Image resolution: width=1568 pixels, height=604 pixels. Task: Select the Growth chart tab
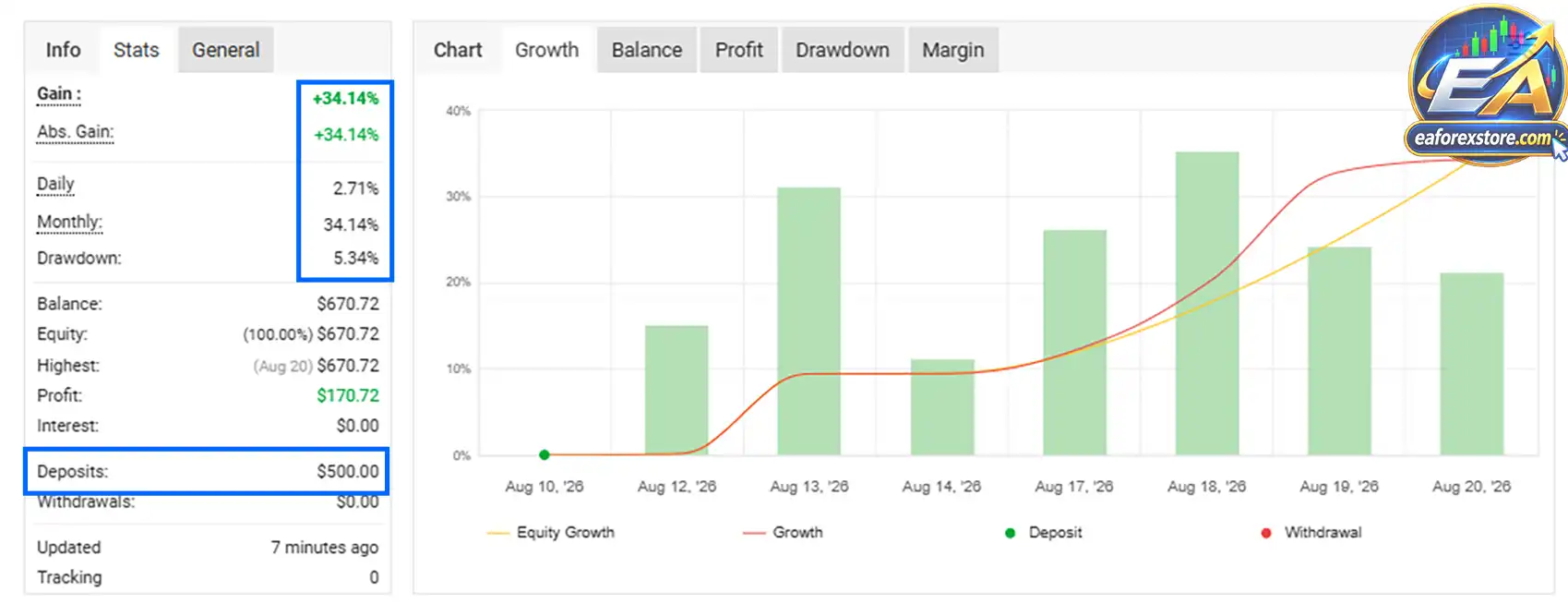[546, 50]
